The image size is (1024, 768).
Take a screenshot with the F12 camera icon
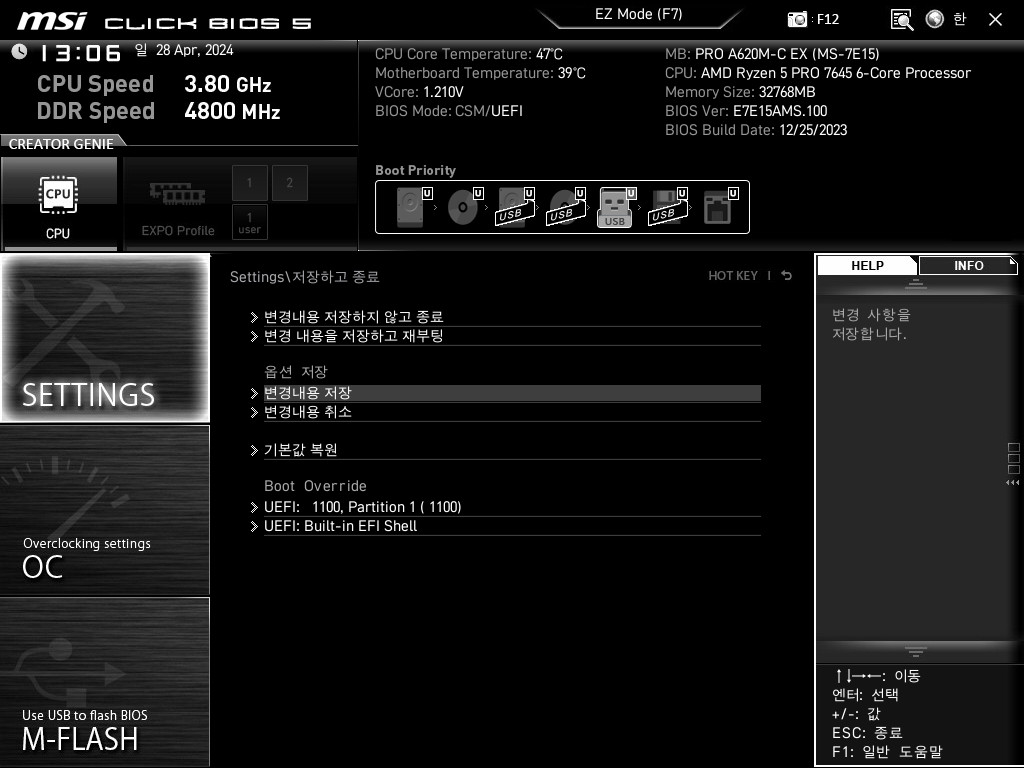tap(797, 19)
